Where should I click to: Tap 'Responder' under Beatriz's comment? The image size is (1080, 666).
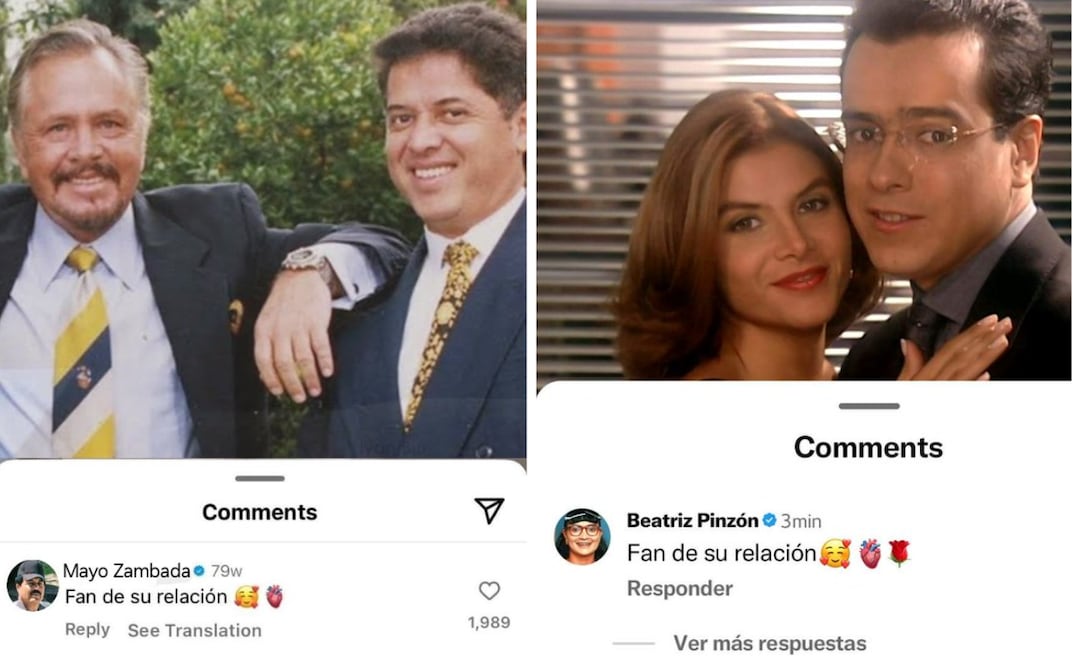(x=680, y=587)
